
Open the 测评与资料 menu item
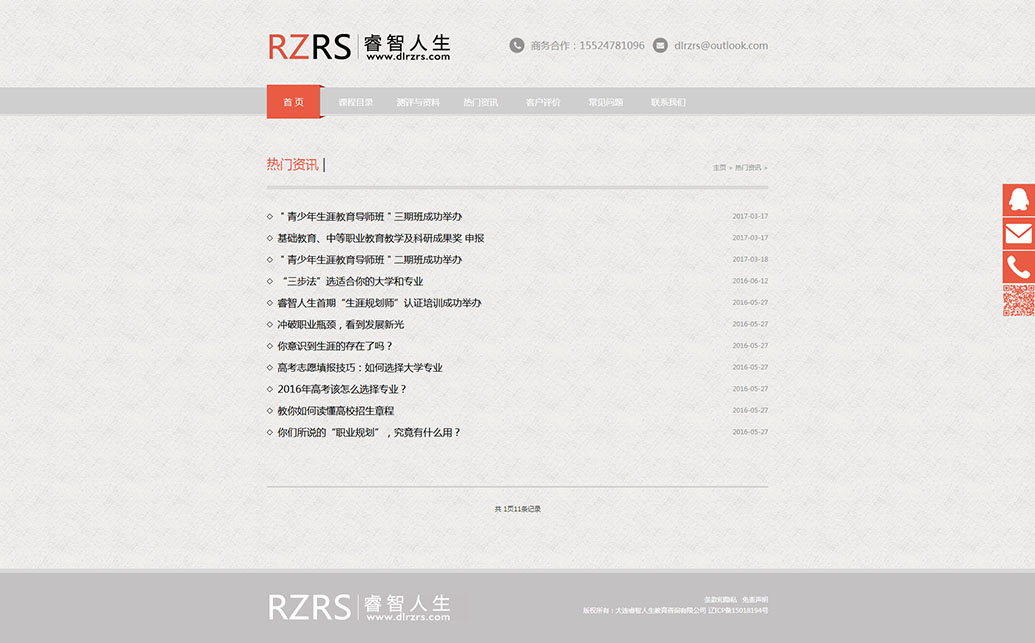418,102
